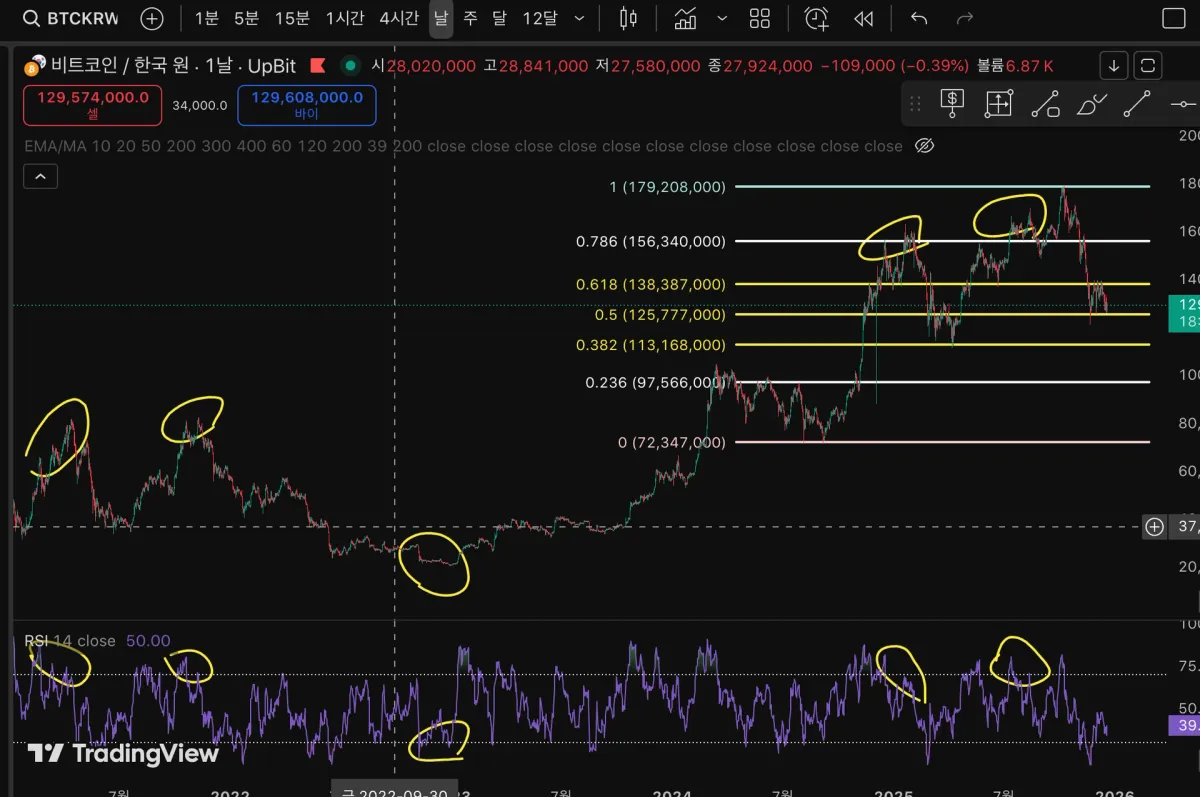This screenshot has height=797, width=1200.
Task: Undo the last chart action
Action: pyautogui.click(x=920, y=18)
